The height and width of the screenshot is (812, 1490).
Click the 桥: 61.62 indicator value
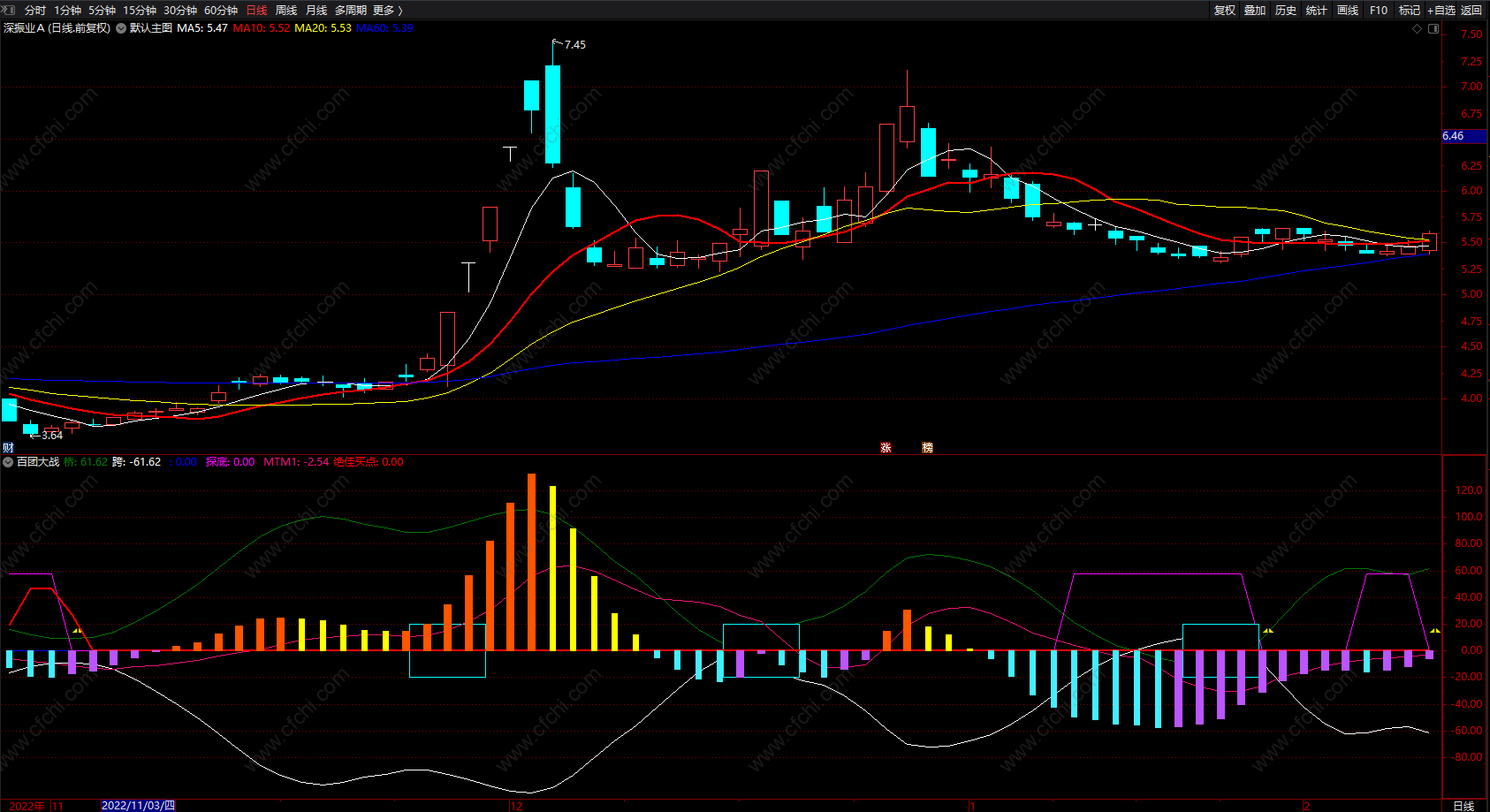click(86, 462)
